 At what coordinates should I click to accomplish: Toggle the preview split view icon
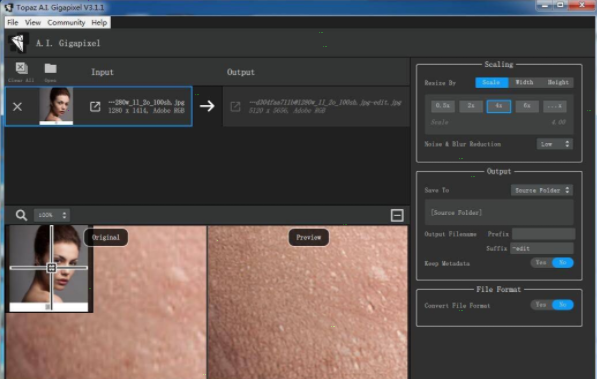pyautogui.click(x=397, y=215)
